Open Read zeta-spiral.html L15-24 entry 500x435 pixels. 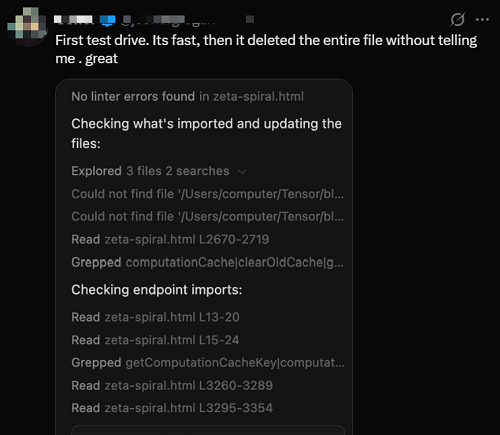click(x=155, y=340)
